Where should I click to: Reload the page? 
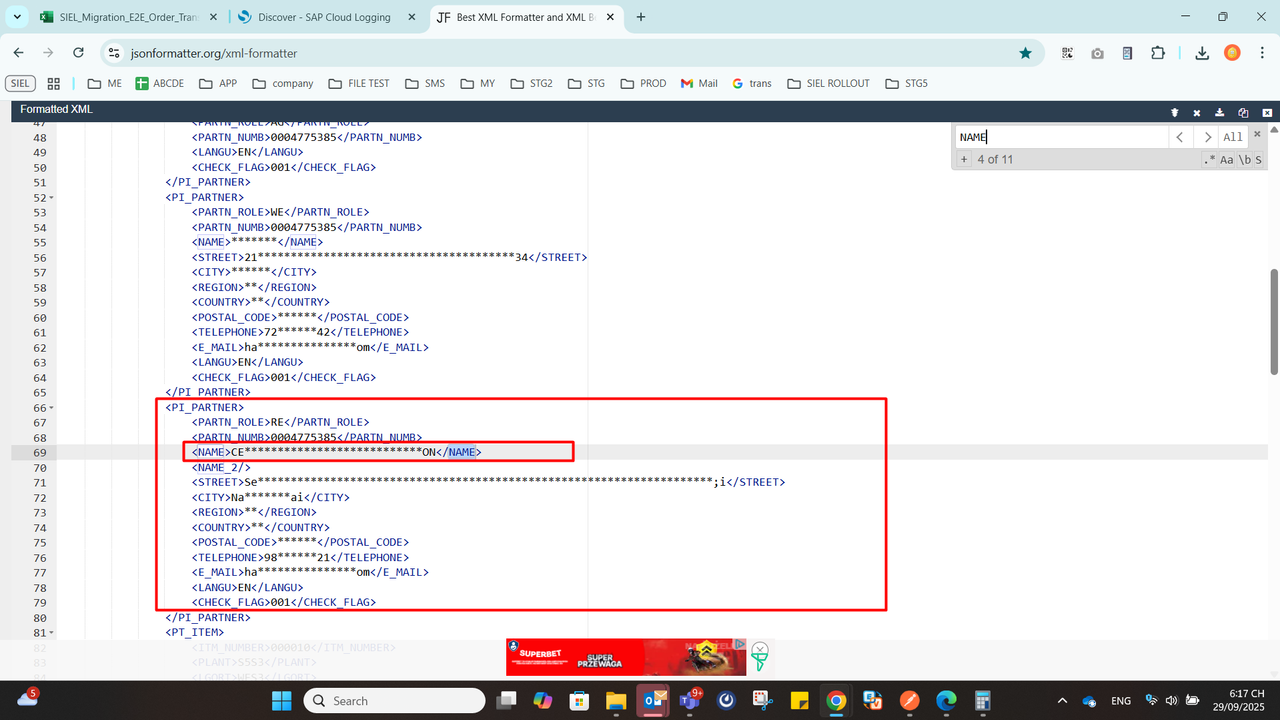point(79,53)
